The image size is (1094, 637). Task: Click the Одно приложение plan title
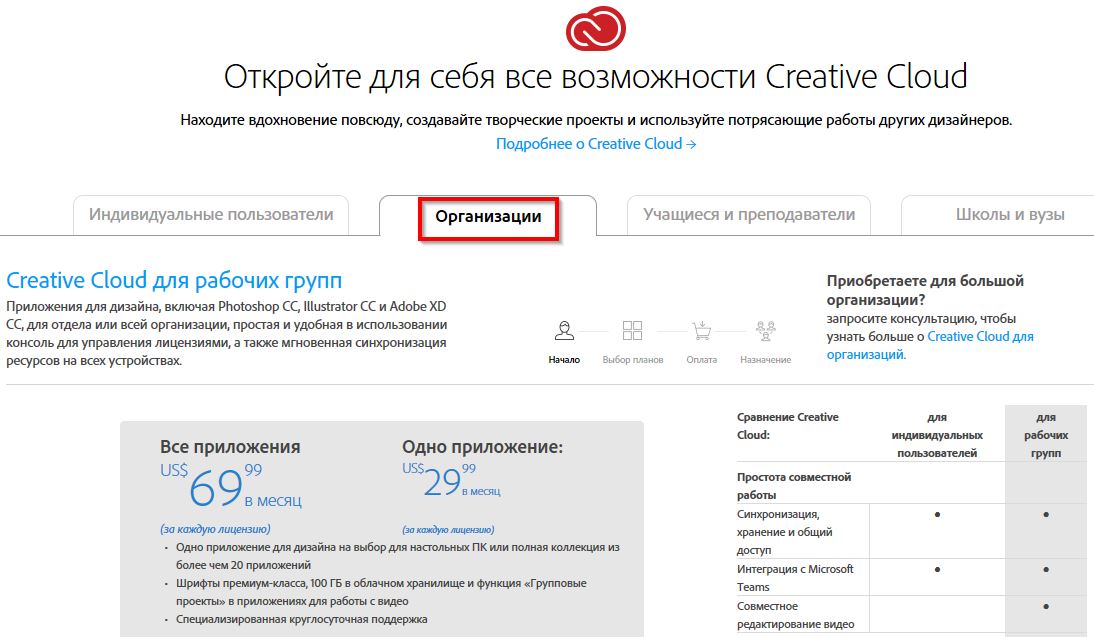[482, 447]
